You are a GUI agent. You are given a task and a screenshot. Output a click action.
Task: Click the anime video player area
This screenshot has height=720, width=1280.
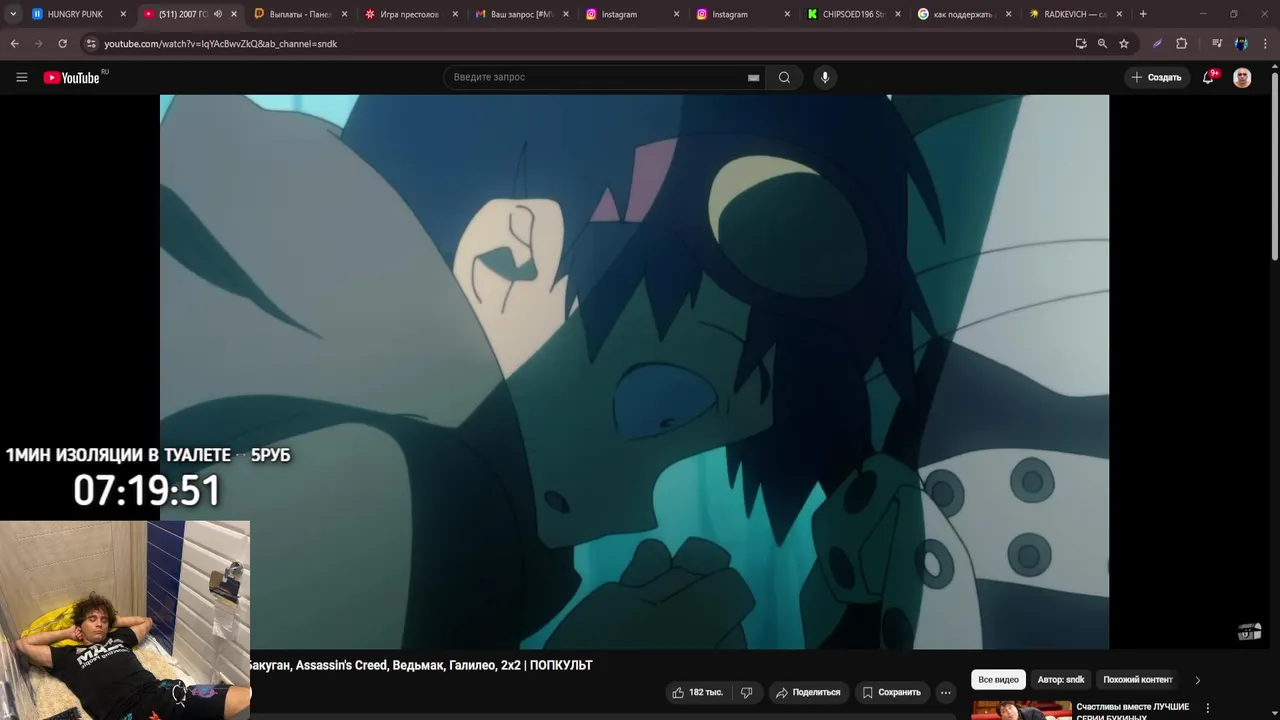click(634, 372)
